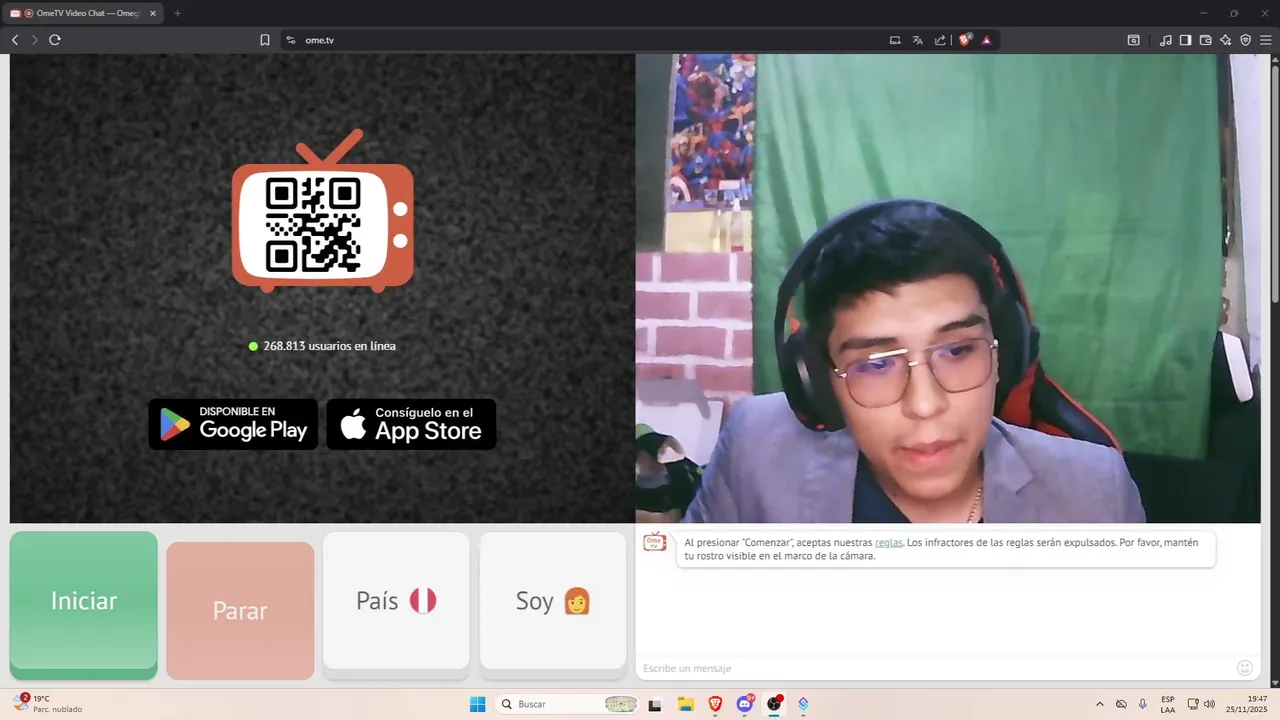Open the tab search icon in toolbar
Screen dimensions: 1280x720
click(1133, 40)
